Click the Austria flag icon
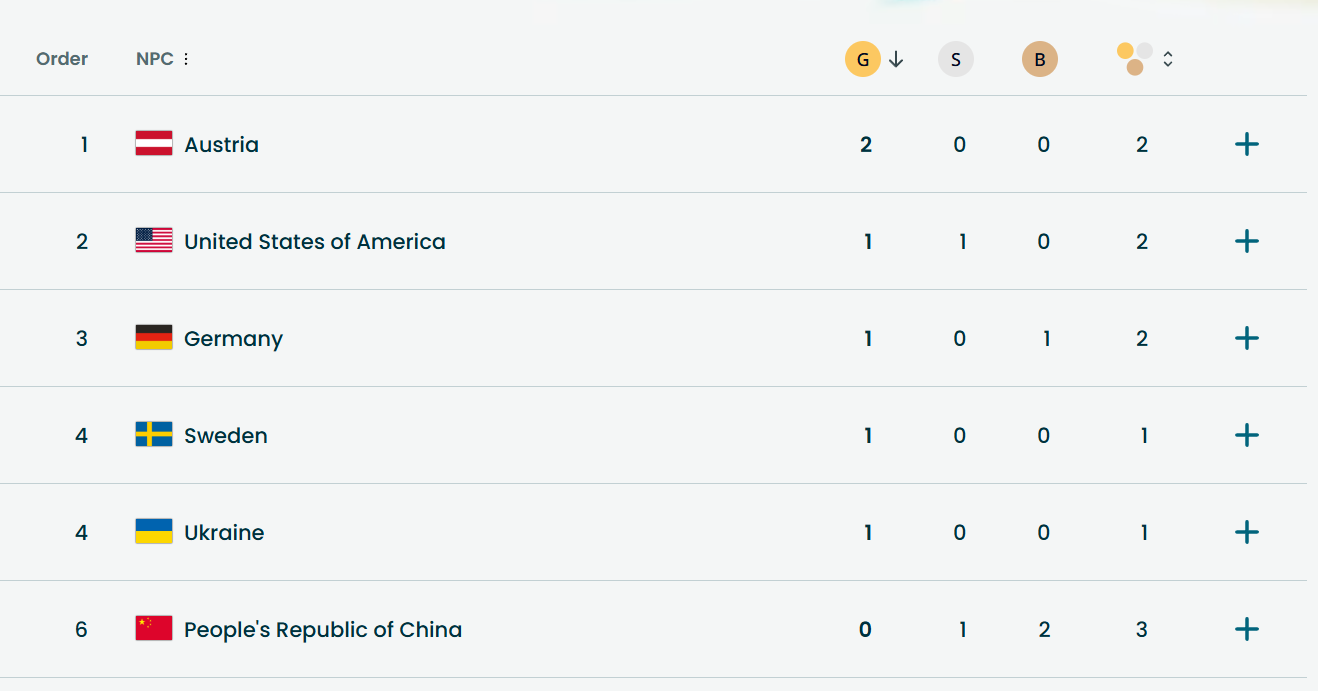The height and width of the screenshot is (691, 1318). 154,144
